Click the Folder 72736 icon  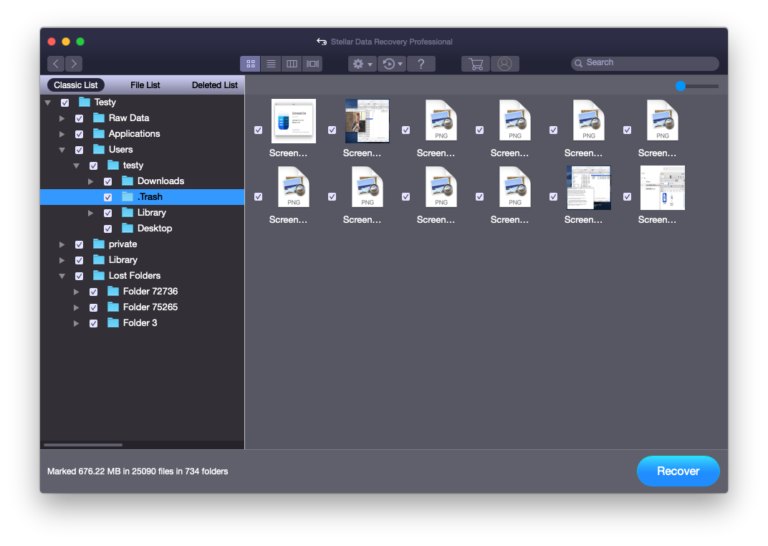pyautogui.click(x=113, y=291)
